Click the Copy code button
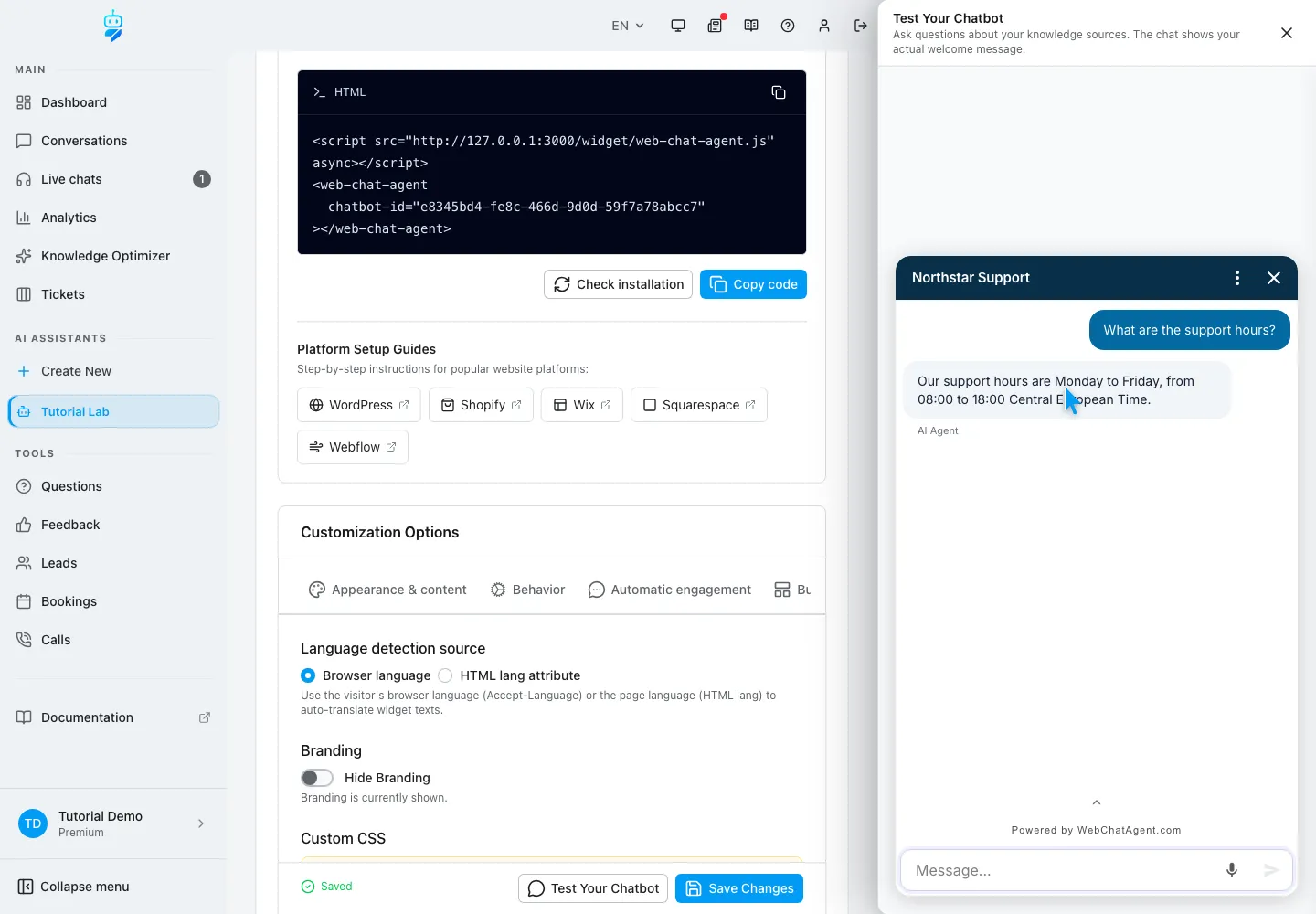 pyautogui.click(x=753, y=284)
